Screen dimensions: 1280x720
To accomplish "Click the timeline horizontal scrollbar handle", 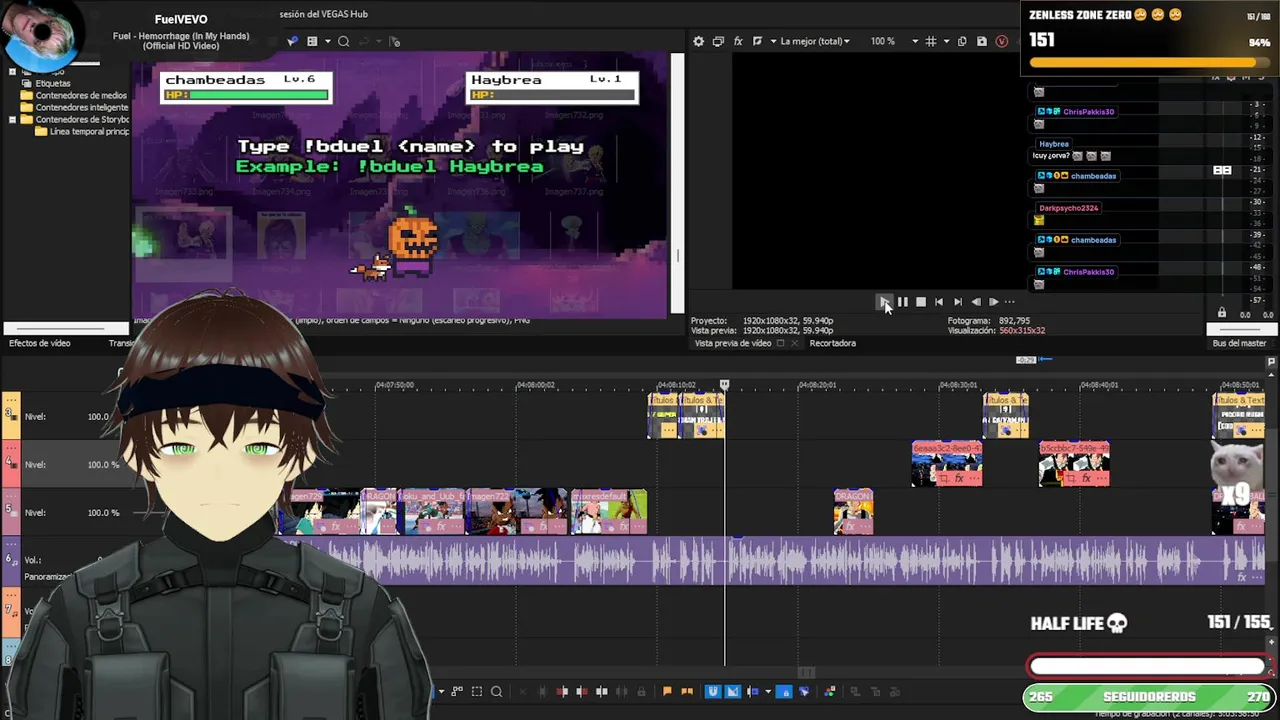I will click(x=806, y=672).
